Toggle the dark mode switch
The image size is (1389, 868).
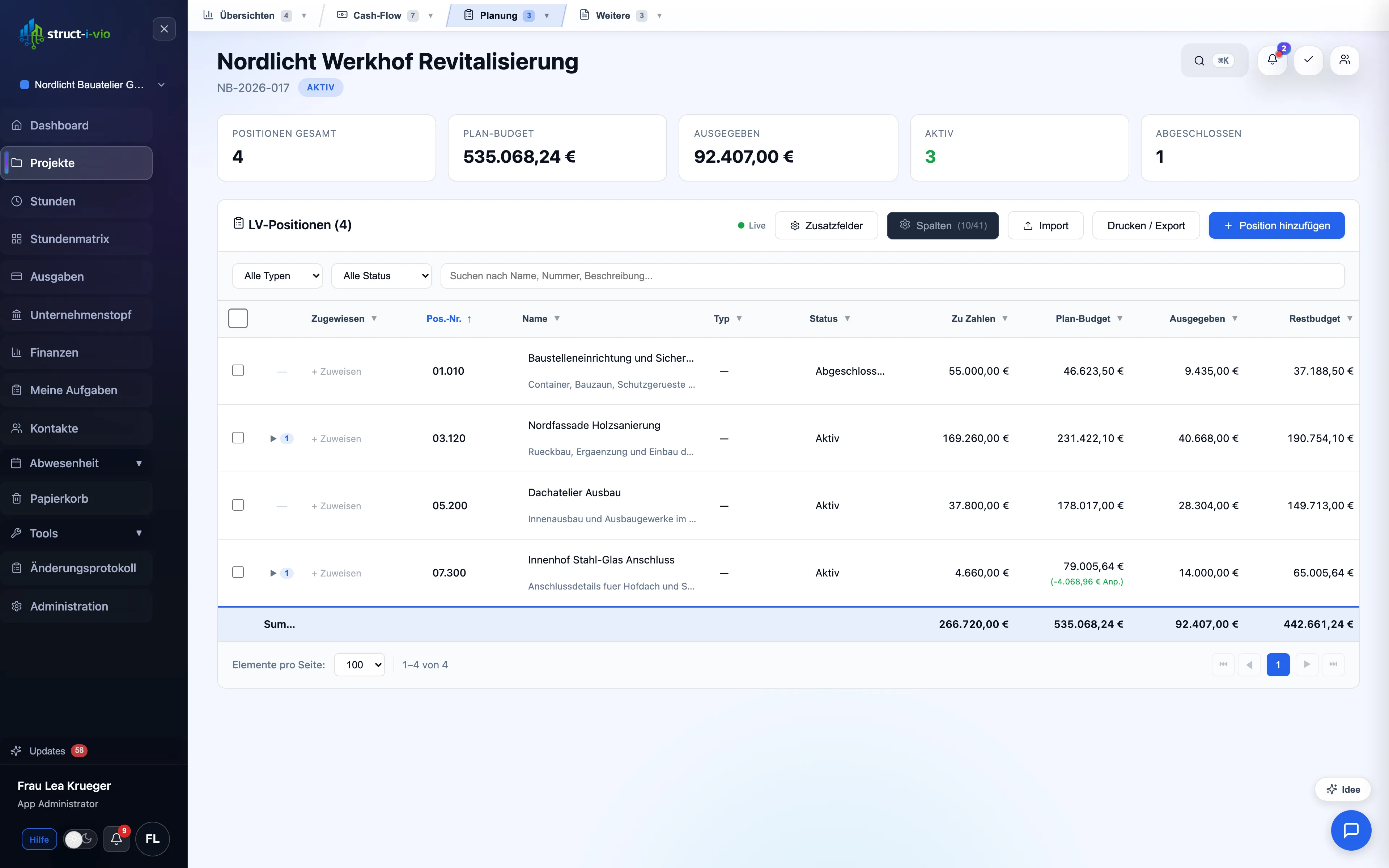(80, 839)
